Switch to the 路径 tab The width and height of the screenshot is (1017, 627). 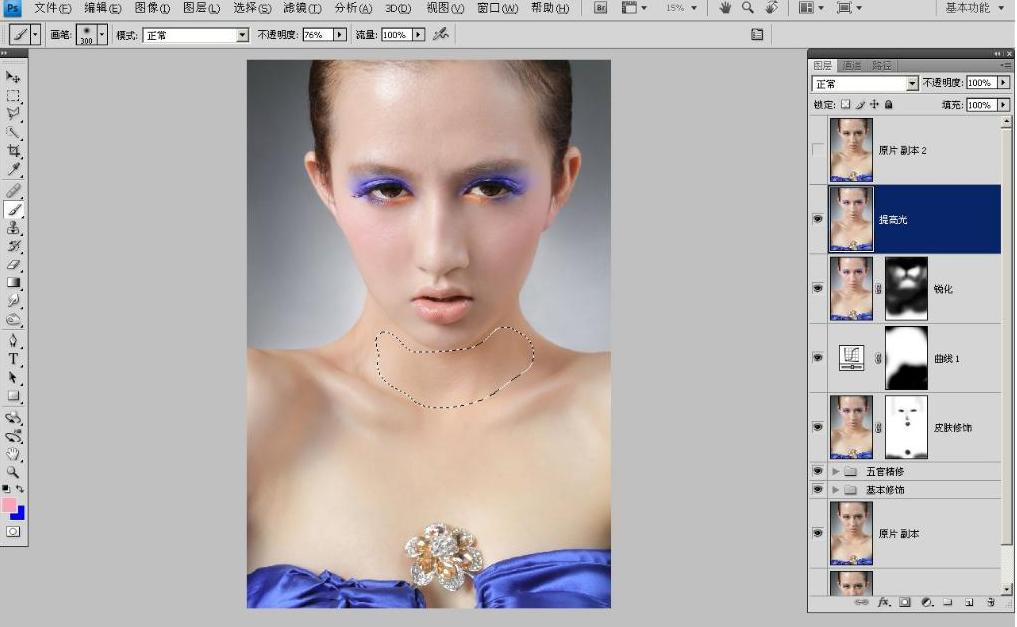pos(881,65)
